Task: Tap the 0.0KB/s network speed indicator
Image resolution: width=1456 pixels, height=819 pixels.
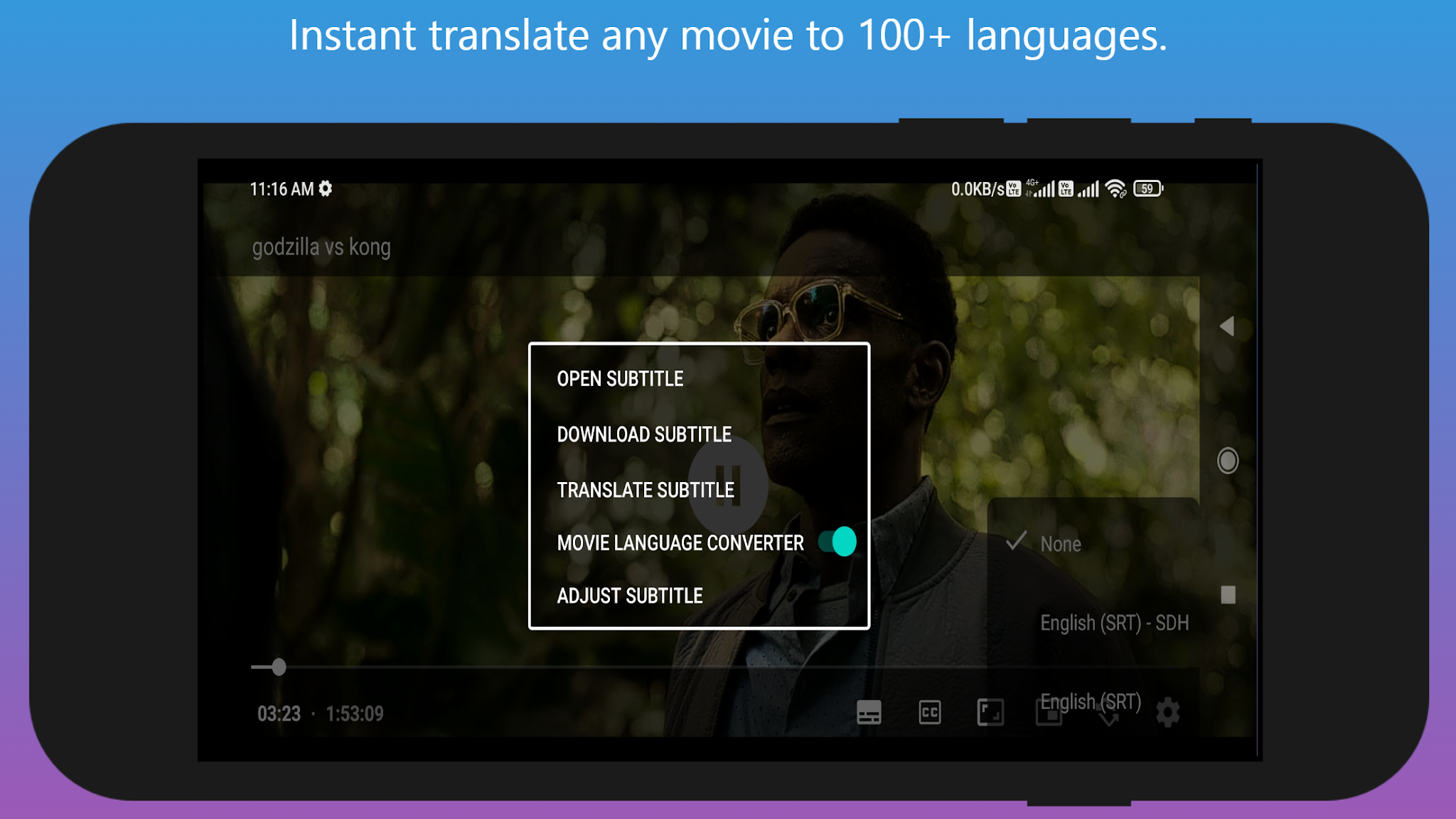Action: 978,189
